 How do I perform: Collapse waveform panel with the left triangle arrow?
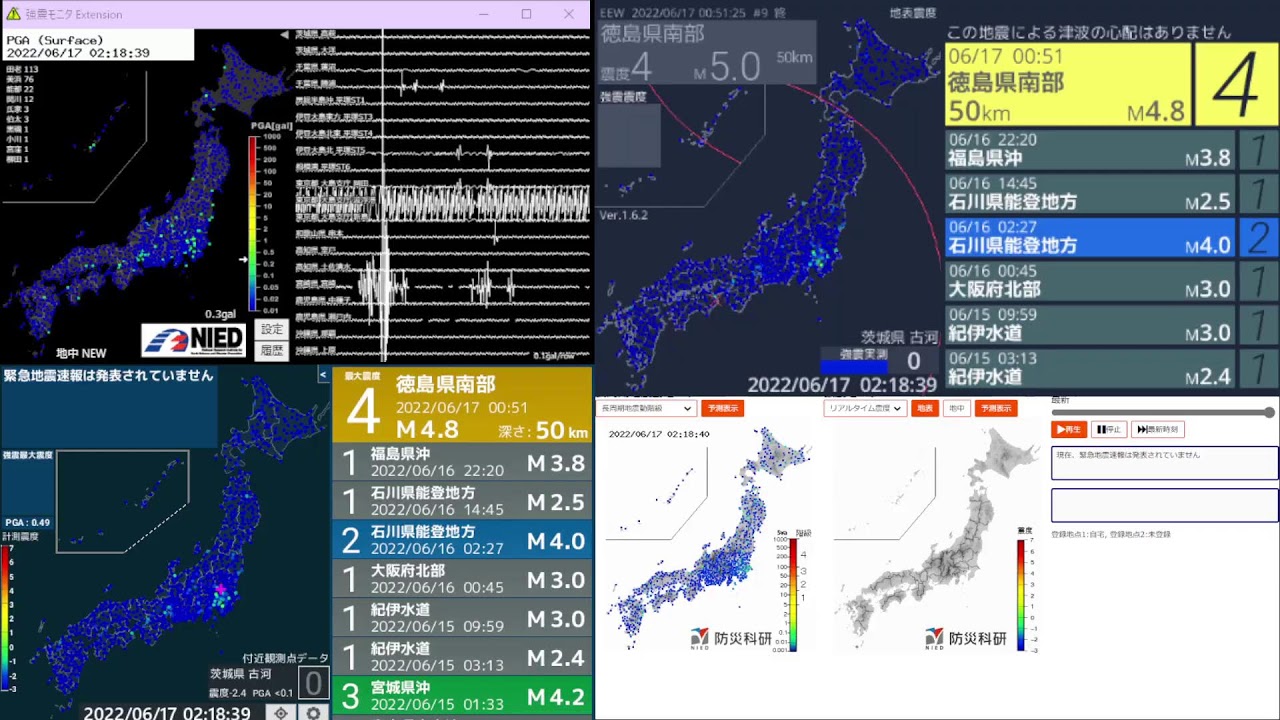click(x=284, y=35)
